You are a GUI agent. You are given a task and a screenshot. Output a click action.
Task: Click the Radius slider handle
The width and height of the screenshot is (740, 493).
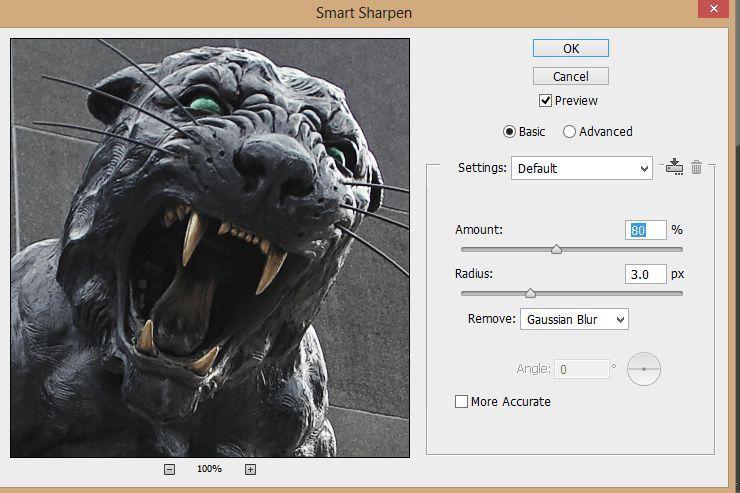tap(530, 294)
